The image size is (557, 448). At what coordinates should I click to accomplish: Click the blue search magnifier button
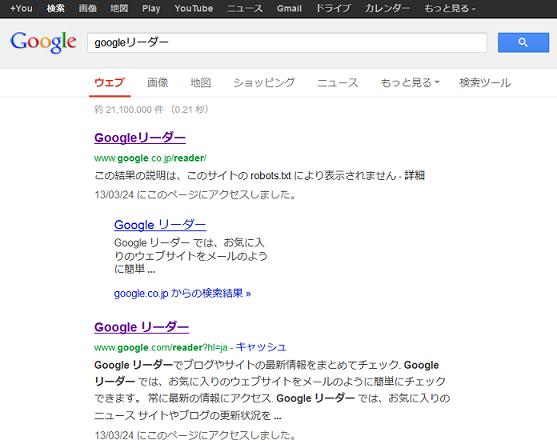[523, 43]
